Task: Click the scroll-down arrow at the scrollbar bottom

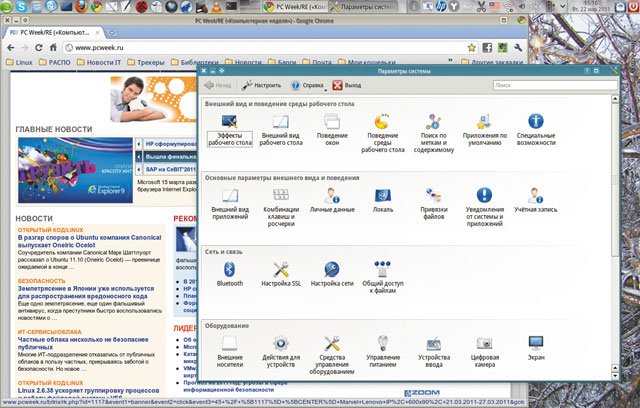Action: click(x=615, y=376)
